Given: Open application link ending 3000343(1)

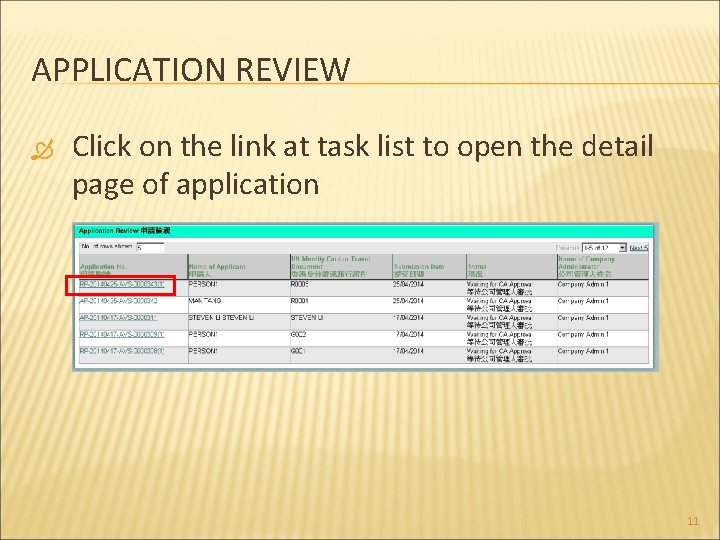Looking at the screenshot, I should 122,284.
